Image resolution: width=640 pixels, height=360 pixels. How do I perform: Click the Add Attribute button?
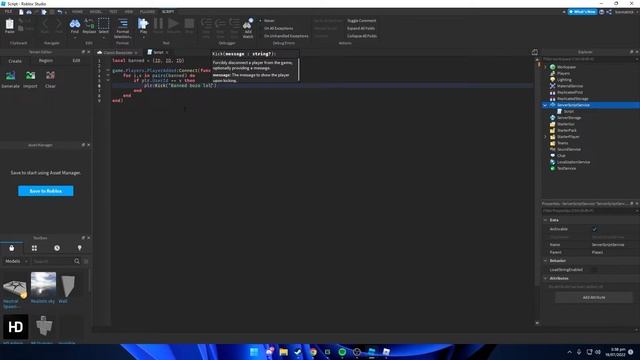tap(593, 298)
